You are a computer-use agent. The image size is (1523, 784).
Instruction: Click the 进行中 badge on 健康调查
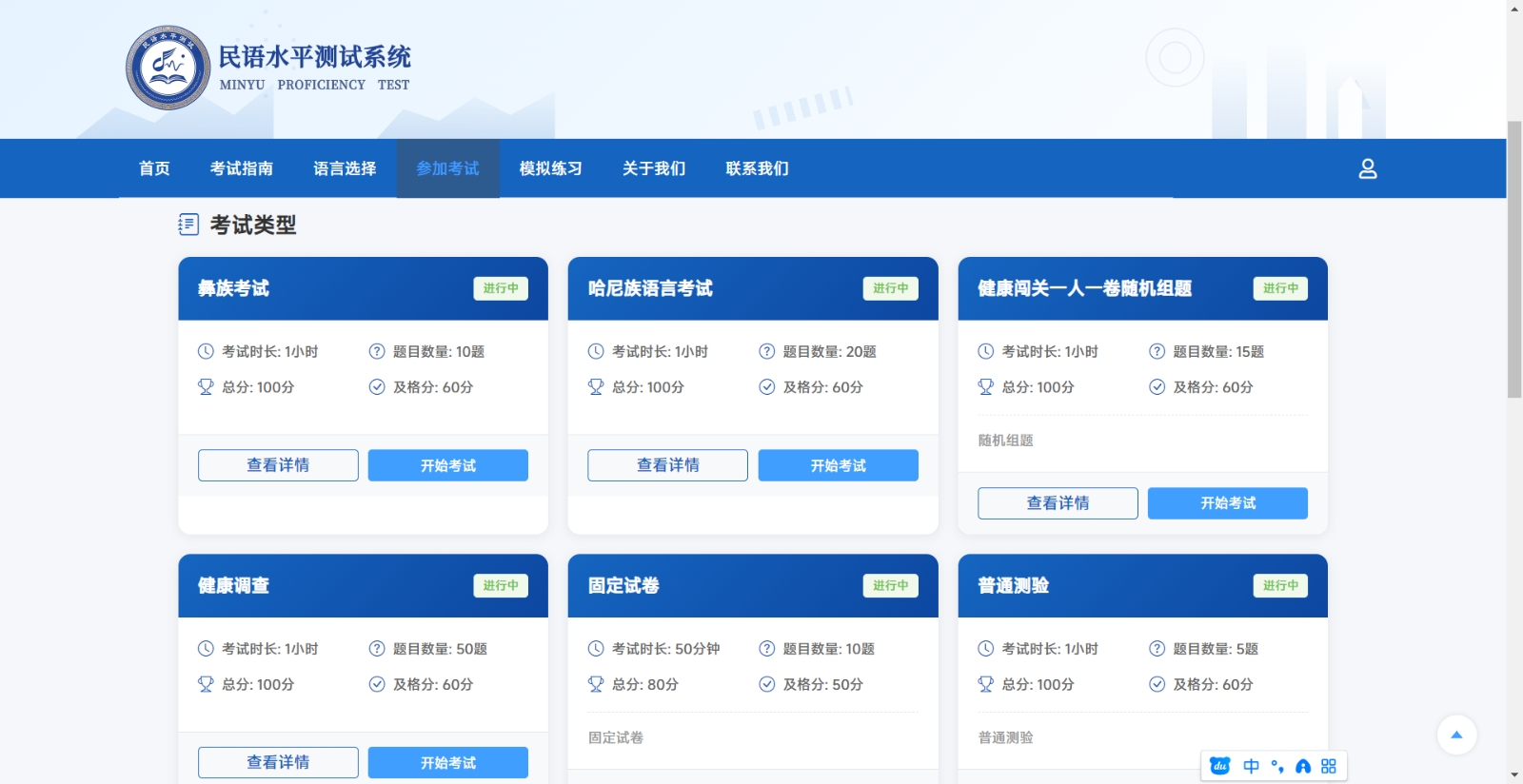pos(501,586)
